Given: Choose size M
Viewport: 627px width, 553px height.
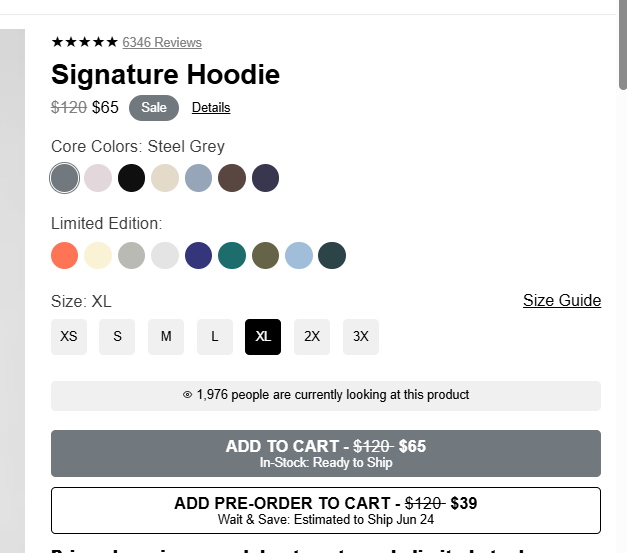Looking at the screenshot, I should tap(166, 337).
